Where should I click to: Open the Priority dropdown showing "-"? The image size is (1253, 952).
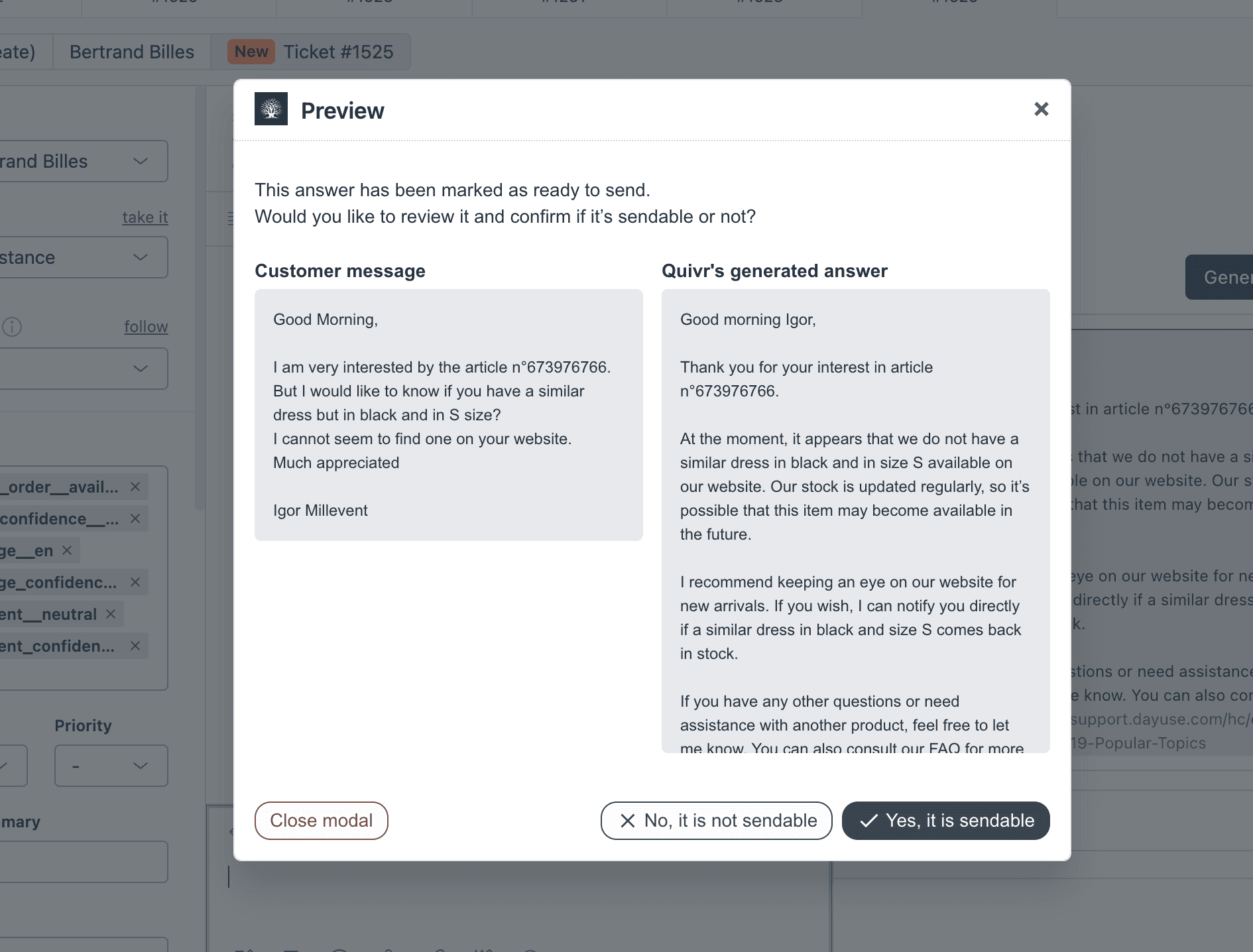pyautogui.click(x=111, y=766)
